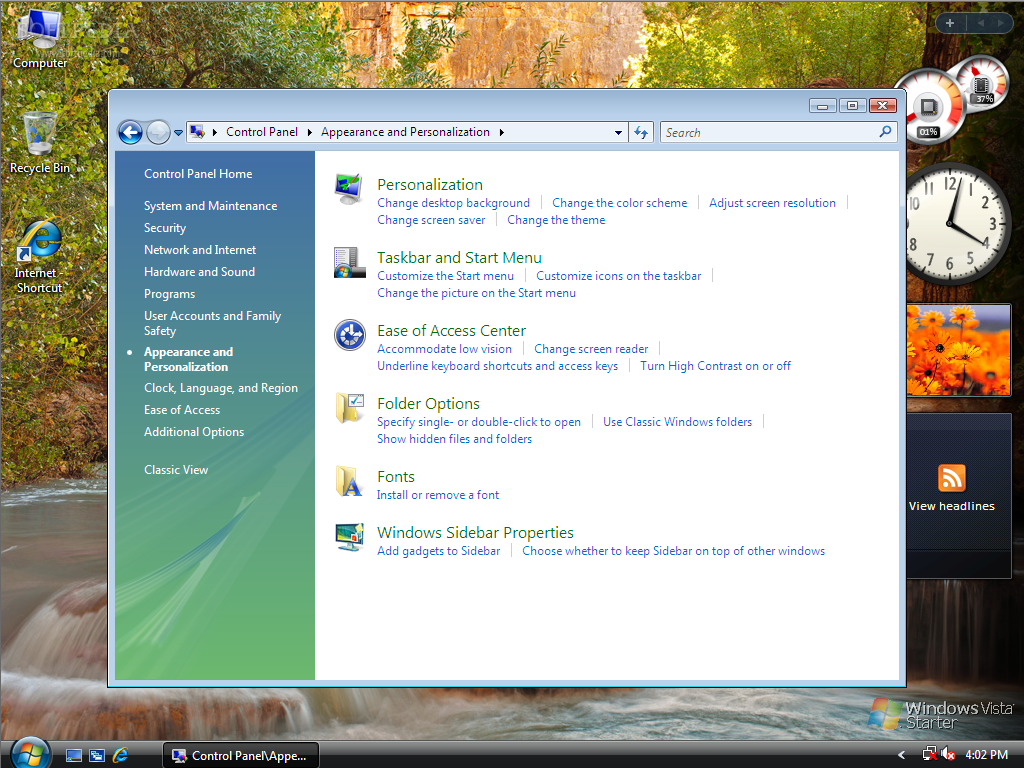Screen dimensions: 1024x768
Task: Open Fonts using the letter A icon
Action: pyautogui.click(x=349, y=481)
